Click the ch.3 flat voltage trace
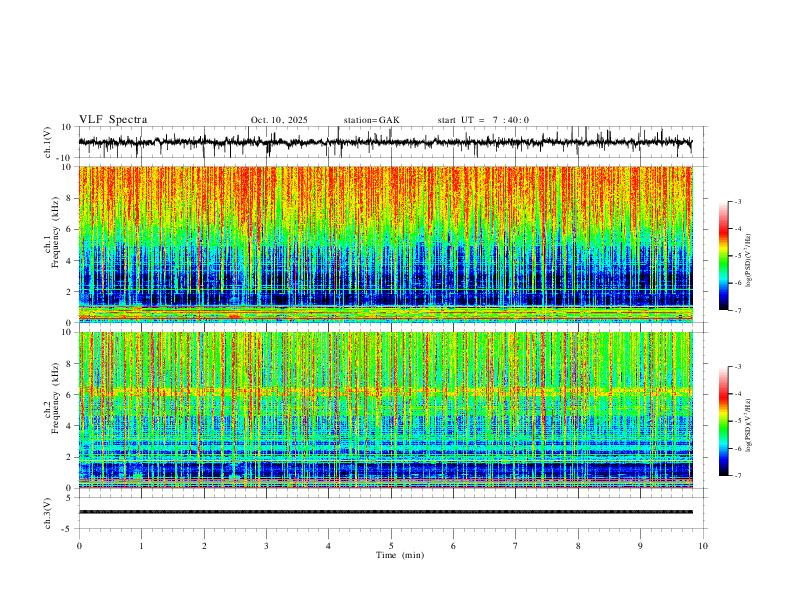This screenshot has width=792, height=612. [x=385, y=512]
